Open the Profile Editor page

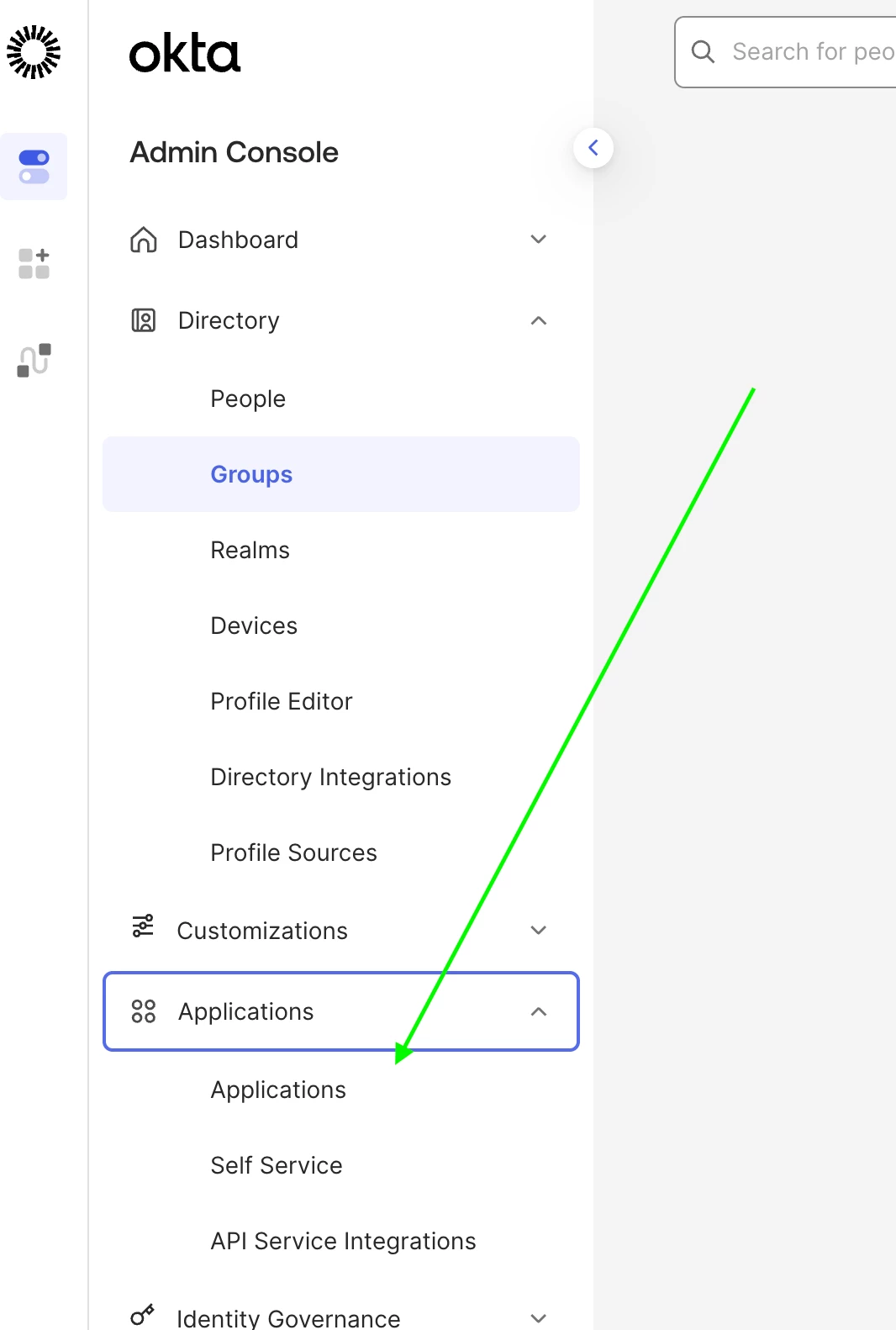point(341,701)
